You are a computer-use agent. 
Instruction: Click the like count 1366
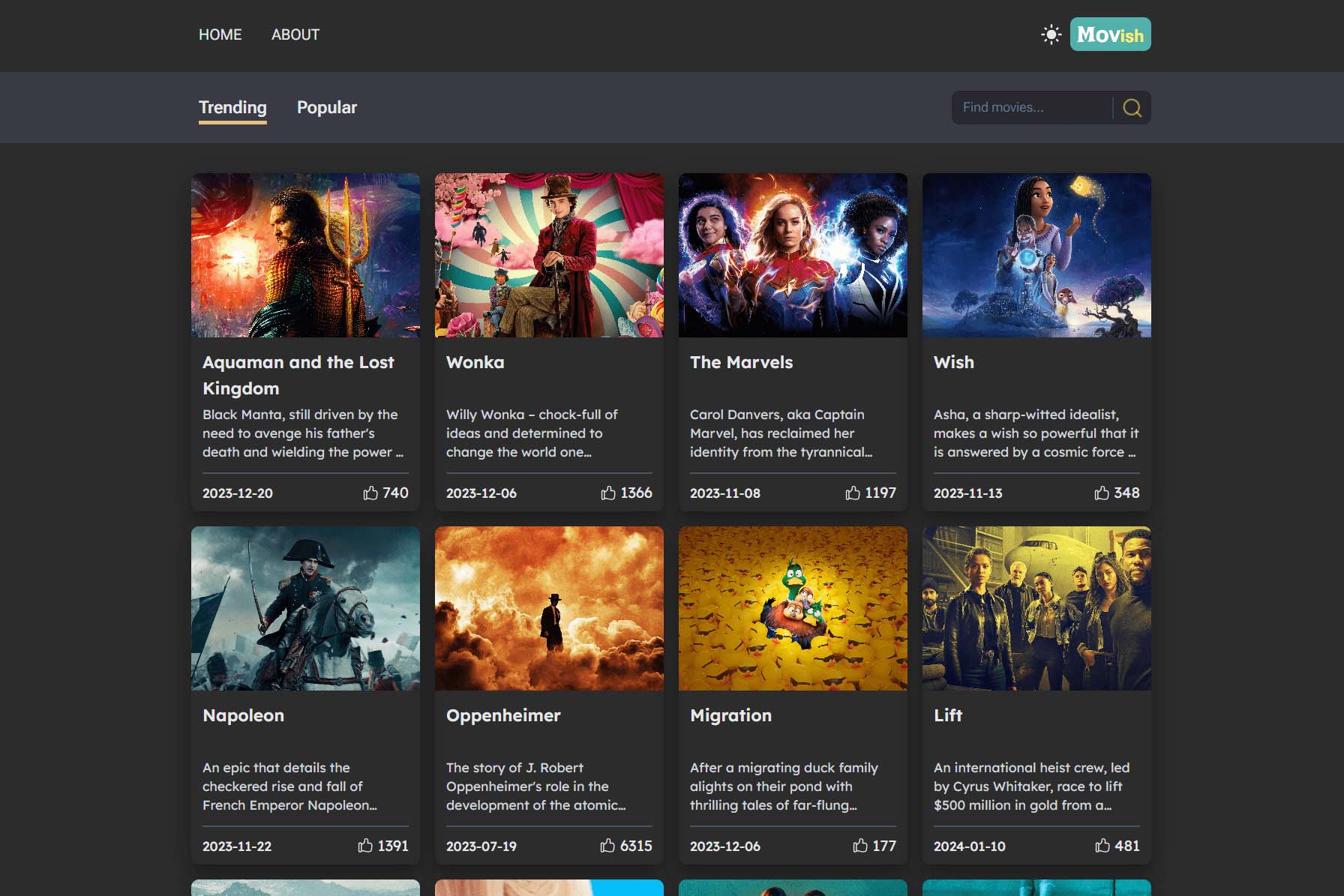point(636,493)
